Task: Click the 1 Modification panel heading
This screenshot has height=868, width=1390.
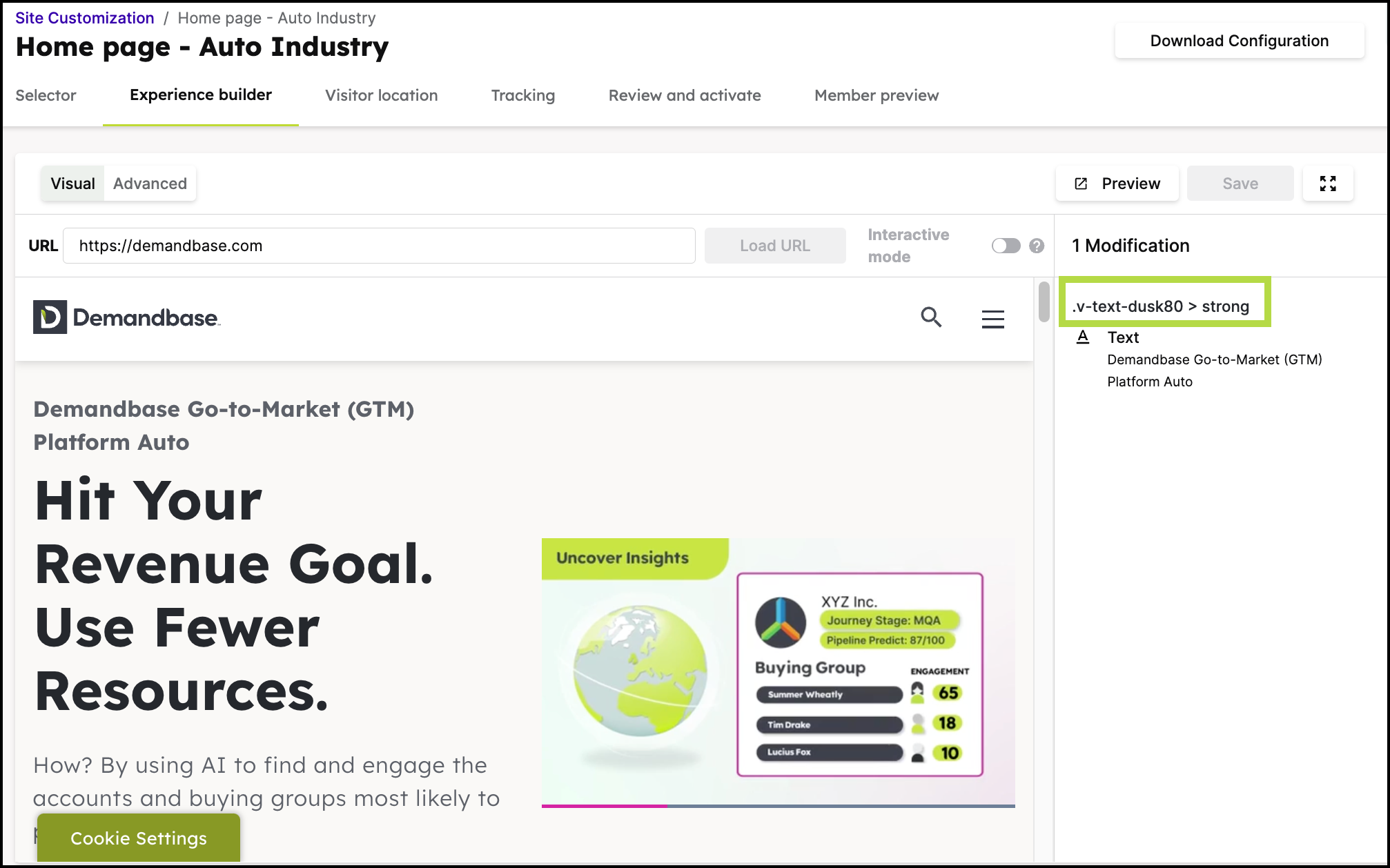Action: click(1130, 246)
